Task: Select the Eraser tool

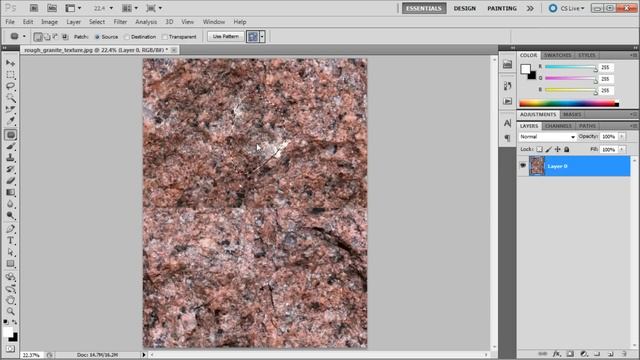Action: click(11, 180)
